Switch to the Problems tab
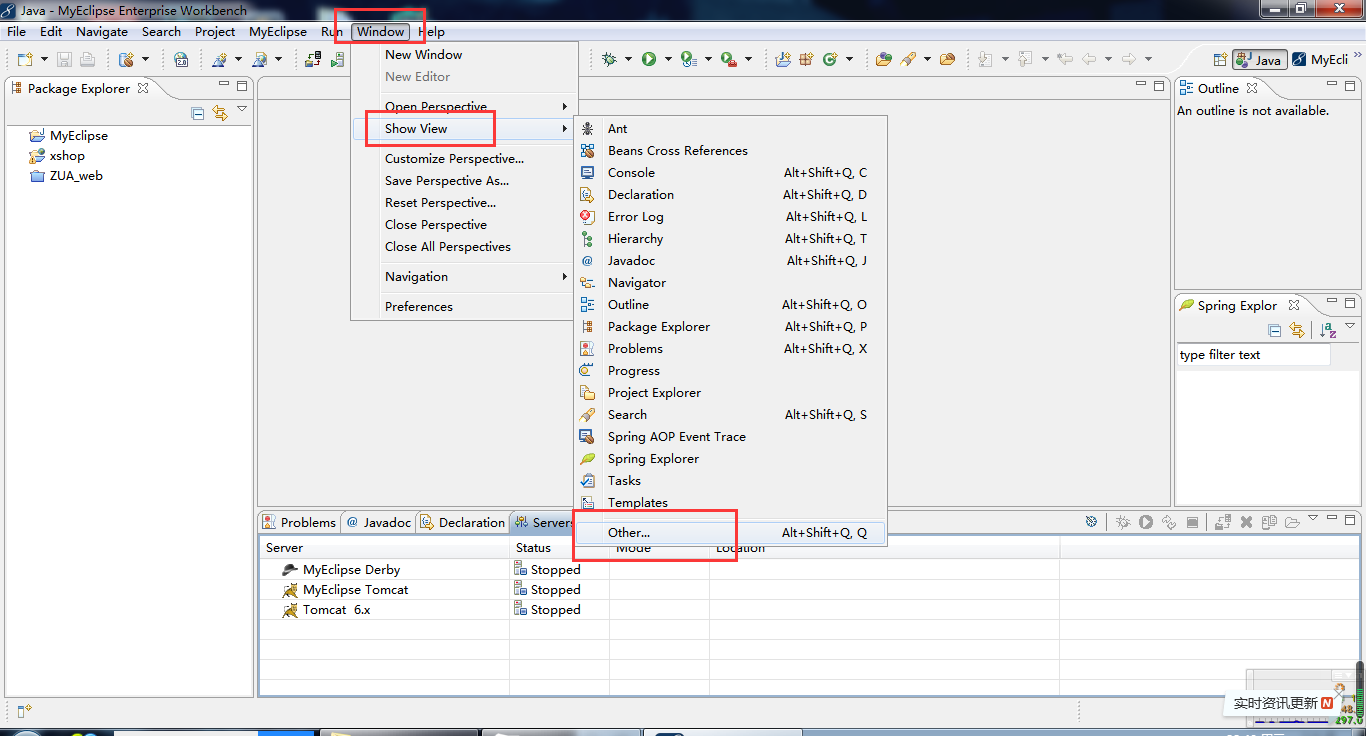This screenshot has width=1366, height=736. 299,522
